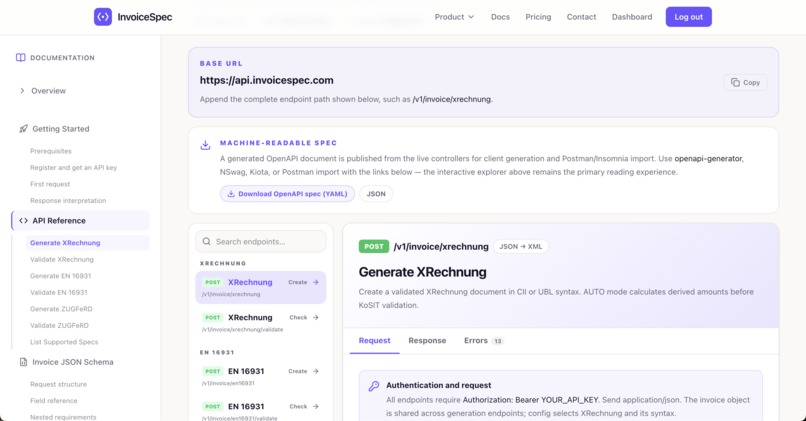Open Request structure in sidebar
Screen dimensions: 806x421
tap(58, 385)
